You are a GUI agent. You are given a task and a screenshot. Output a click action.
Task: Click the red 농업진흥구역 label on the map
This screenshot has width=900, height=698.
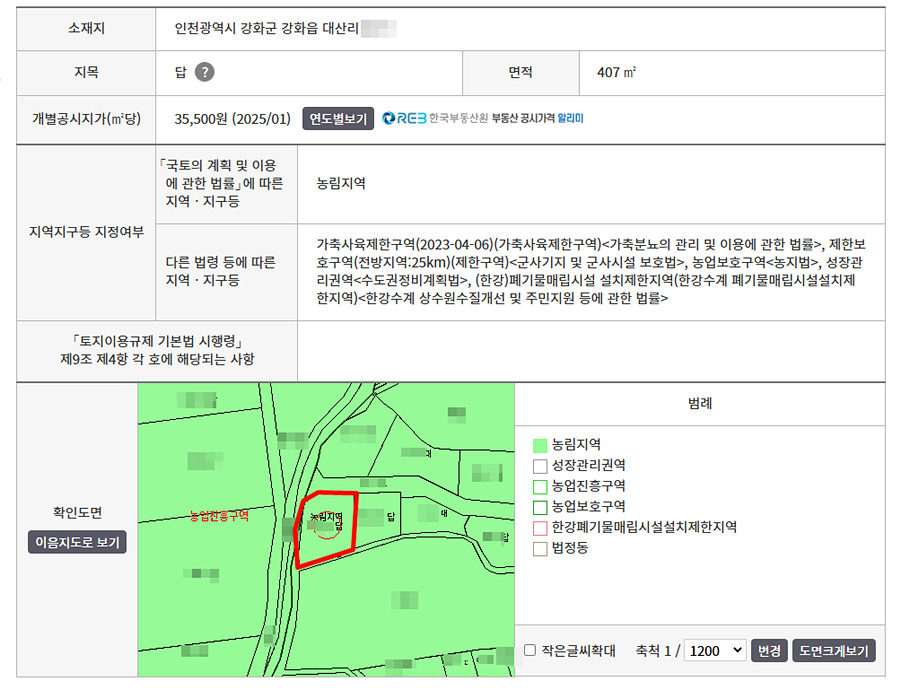click(x=219, y=516)
